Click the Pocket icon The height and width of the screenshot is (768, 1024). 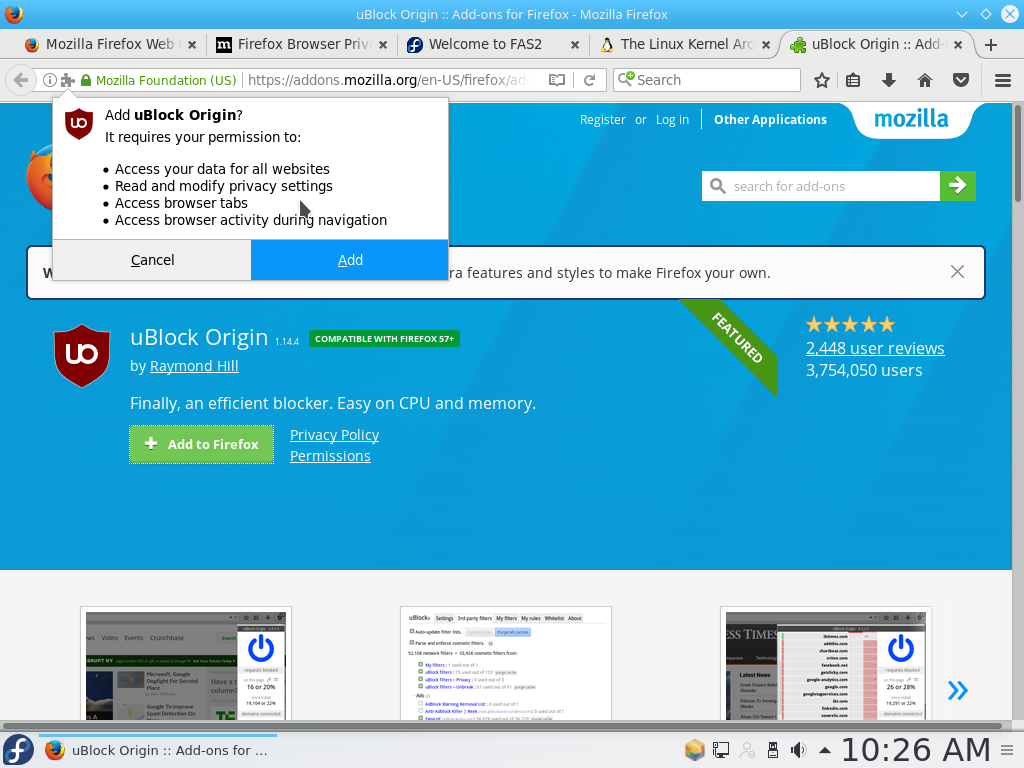(x=961, y=80)
